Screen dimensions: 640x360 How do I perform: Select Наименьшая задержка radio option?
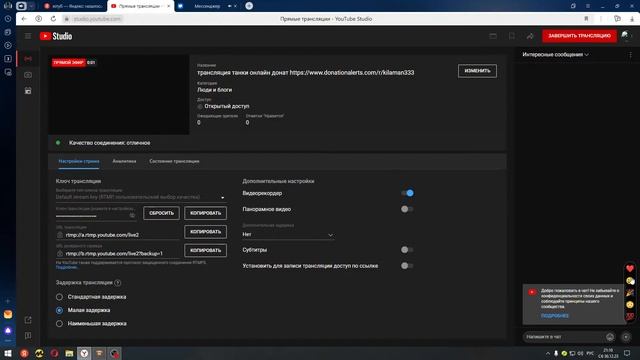point(59,324)
